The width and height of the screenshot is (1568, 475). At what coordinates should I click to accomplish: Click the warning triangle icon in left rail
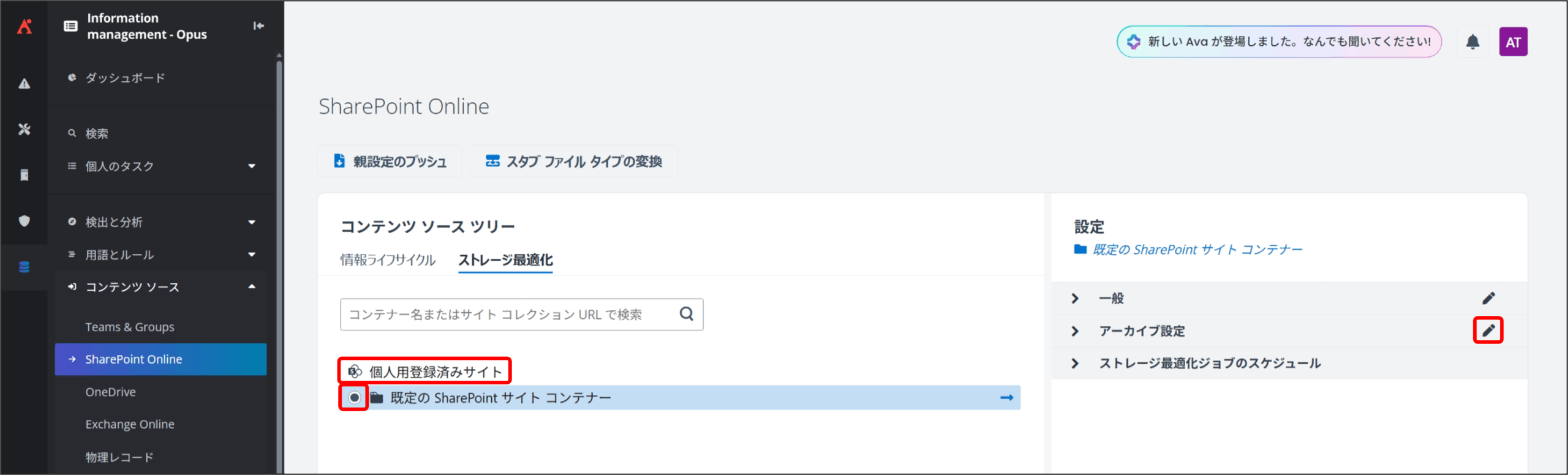pyautogui.click(x=24, y=84)
